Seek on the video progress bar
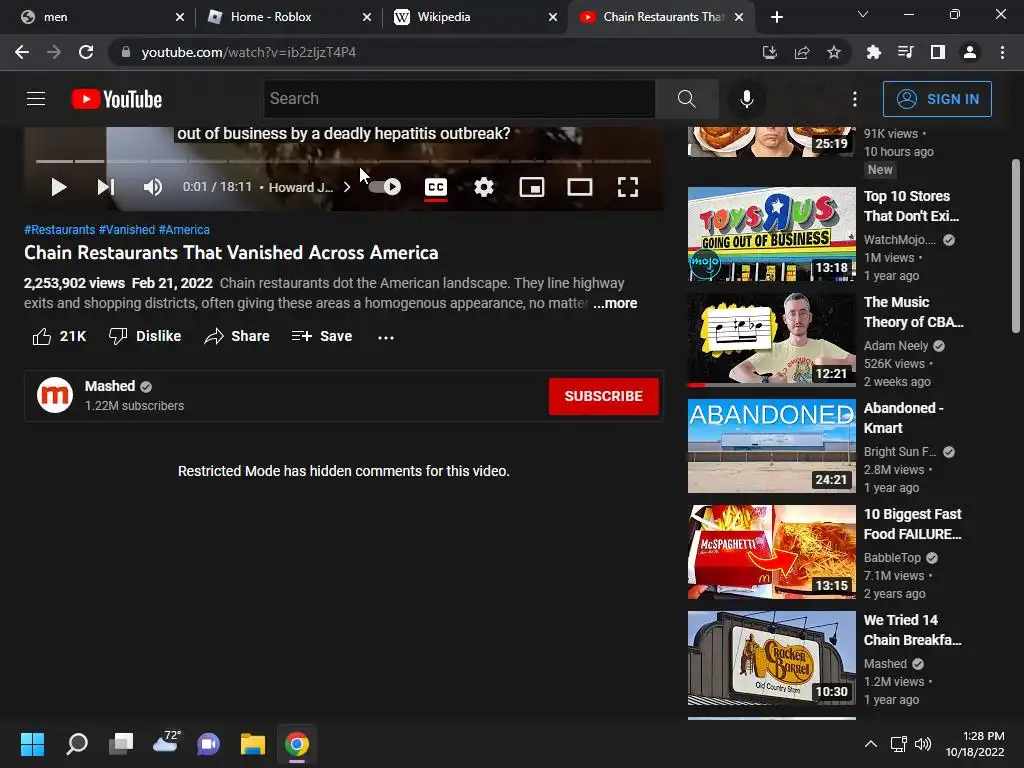The height and width of the screenshot is (768, 1024). point(344,161)
